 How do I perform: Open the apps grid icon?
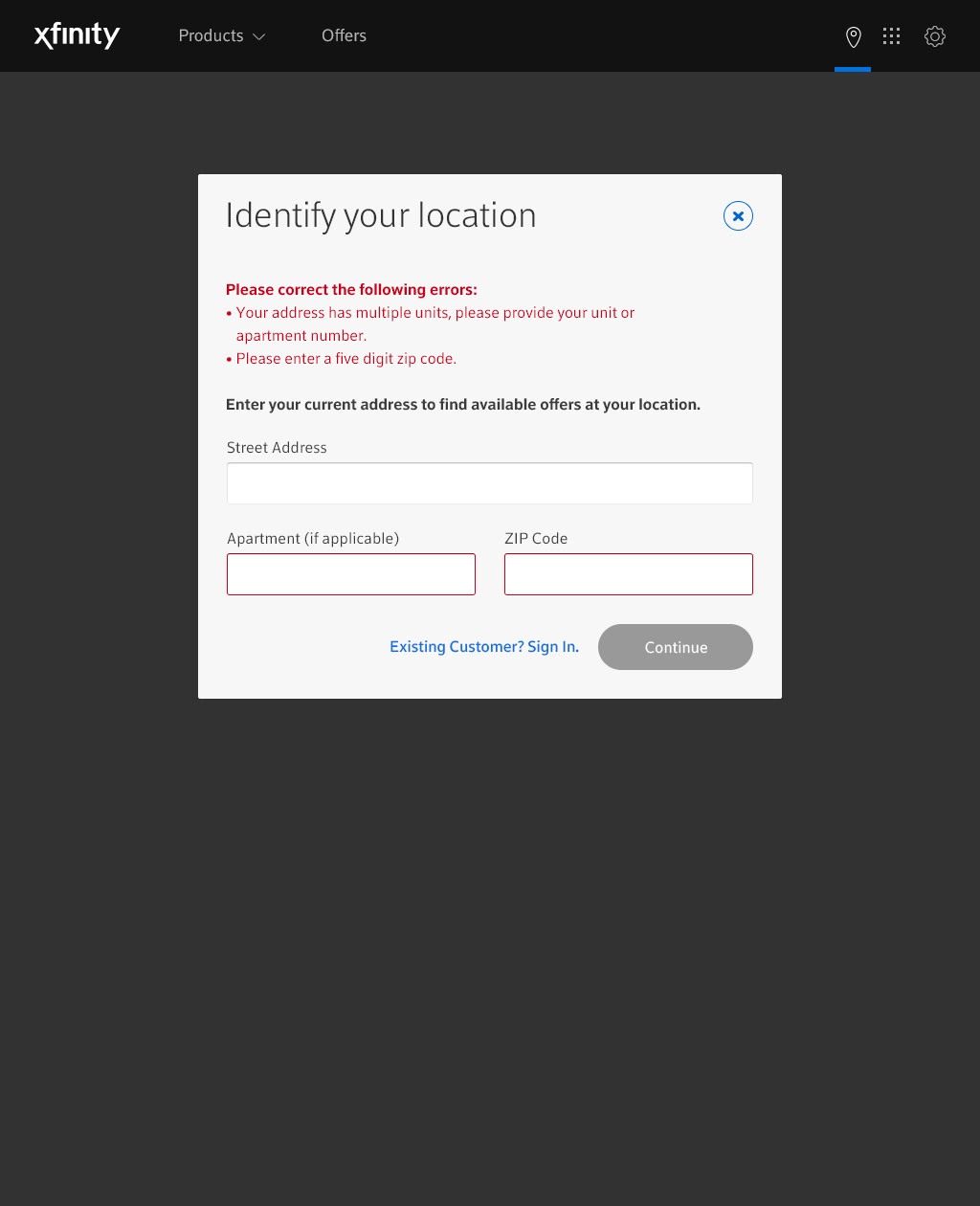click(891, 36)
